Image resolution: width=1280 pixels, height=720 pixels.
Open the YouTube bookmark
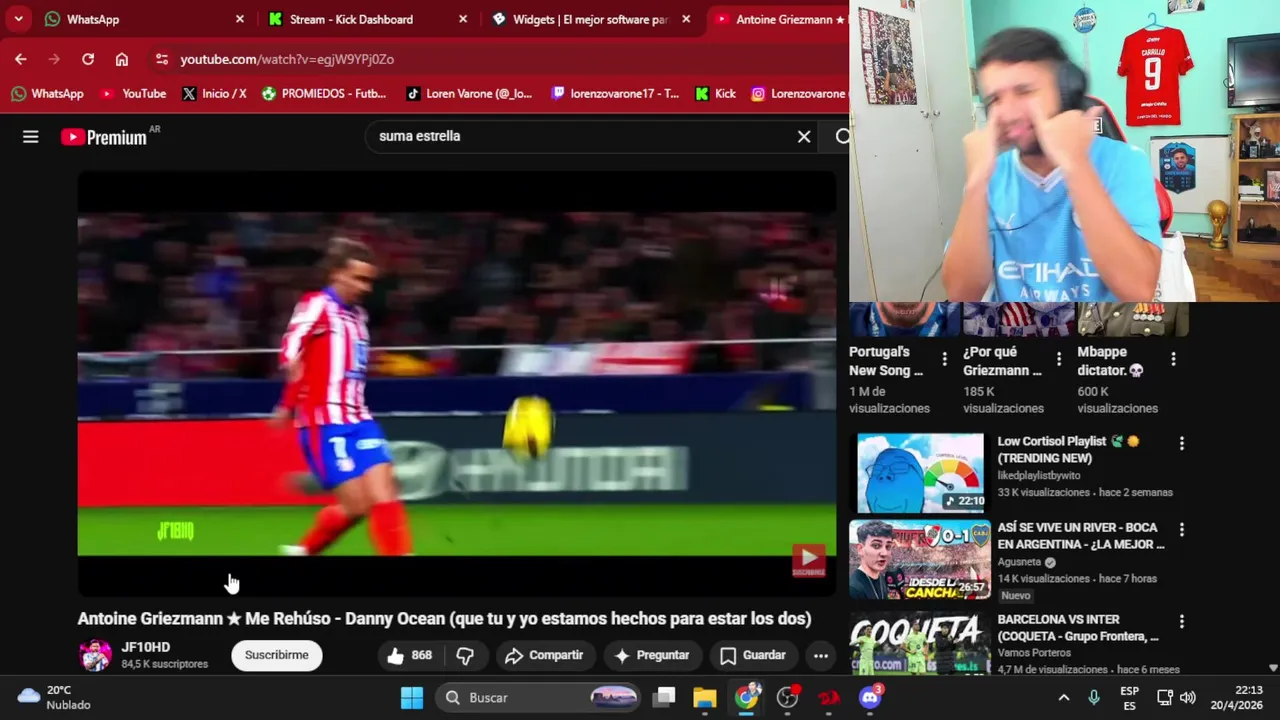click(x=133, y=93)
